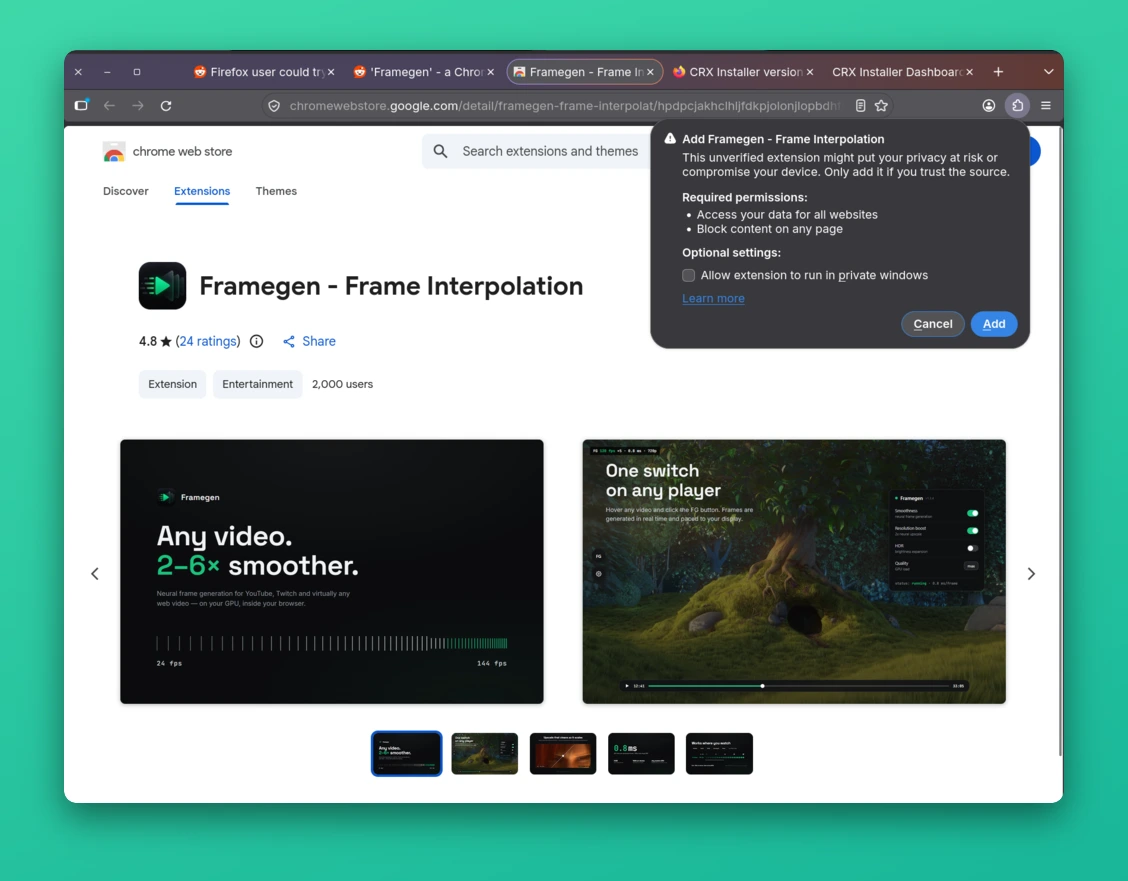This screenshot has width=1128, height=881.
Task: Click the '2,000 users' text
Action: point(342,384)
